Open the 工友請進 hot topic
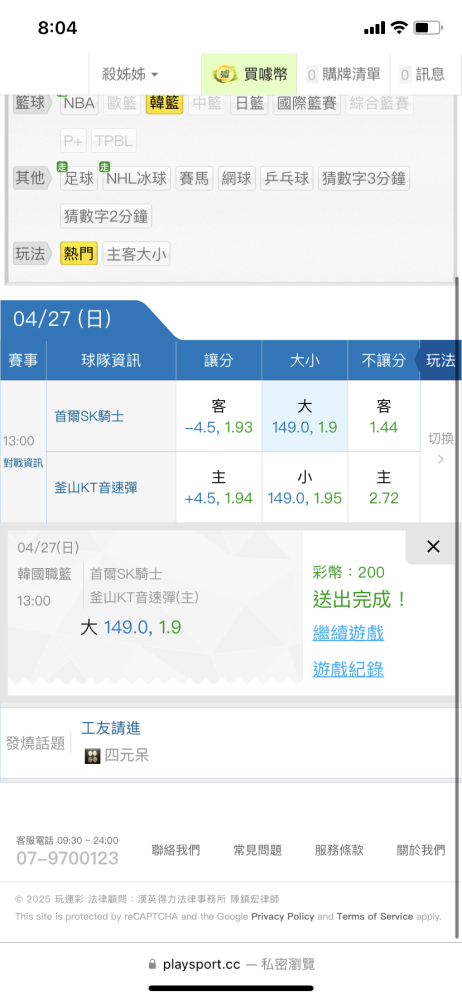Screen dimensions: 462x1000 (x=111, y=728)
